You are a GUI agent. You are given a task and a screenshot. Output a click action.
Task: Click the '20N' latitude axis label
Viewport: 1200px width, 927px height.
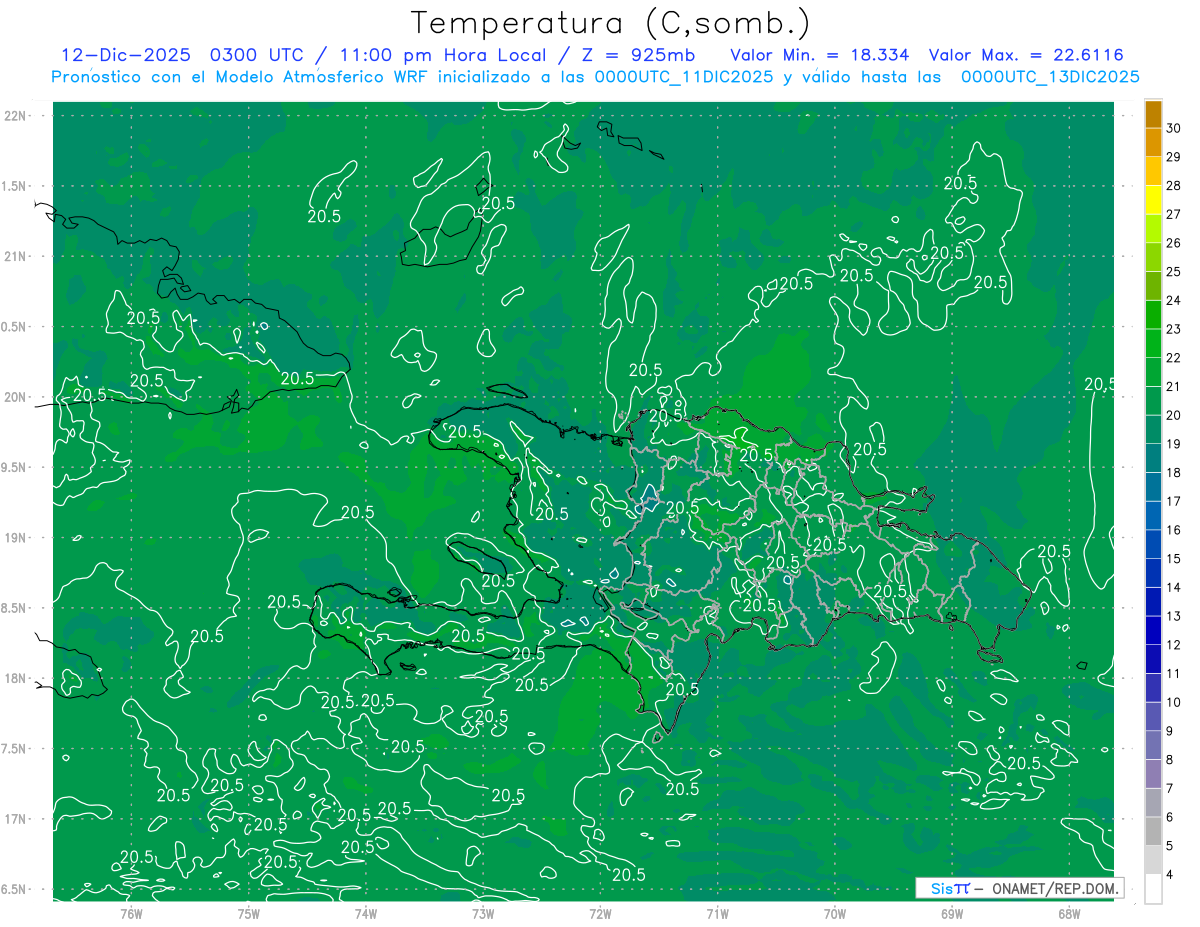pyautogui.click(x=15, y=397)
